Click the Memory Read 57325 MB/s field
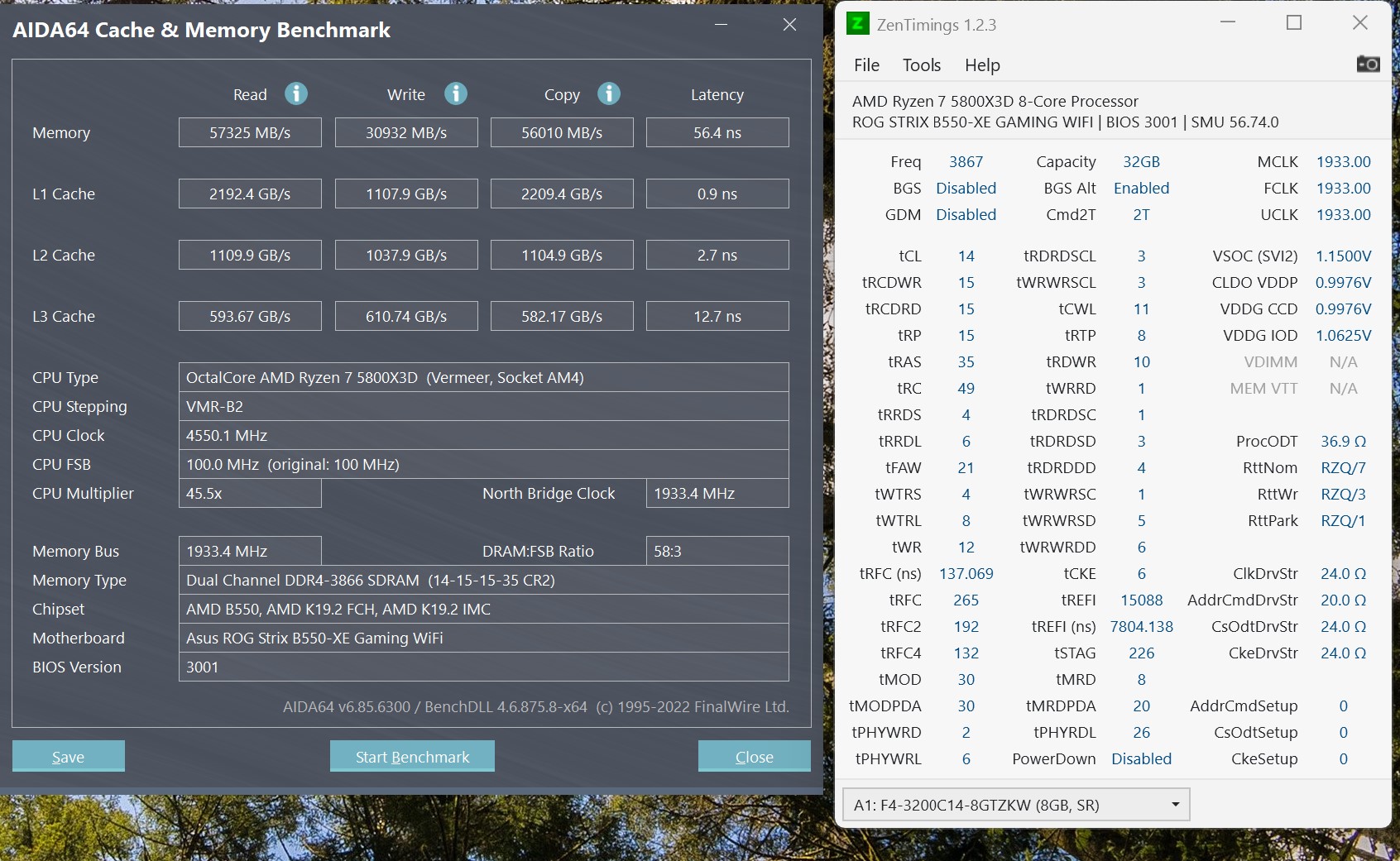 (250, 132)
